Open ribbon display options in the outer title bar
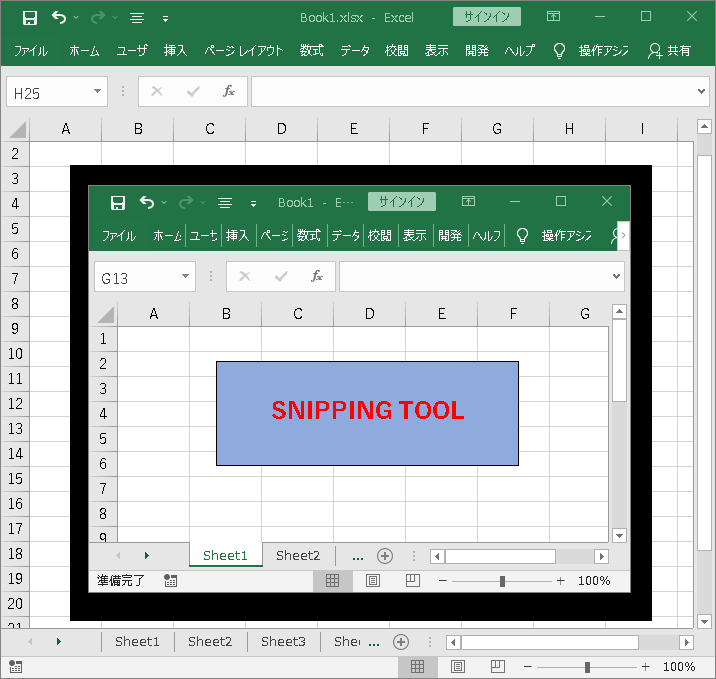This screenshot has width=716, height=679. tap(553, 16)
